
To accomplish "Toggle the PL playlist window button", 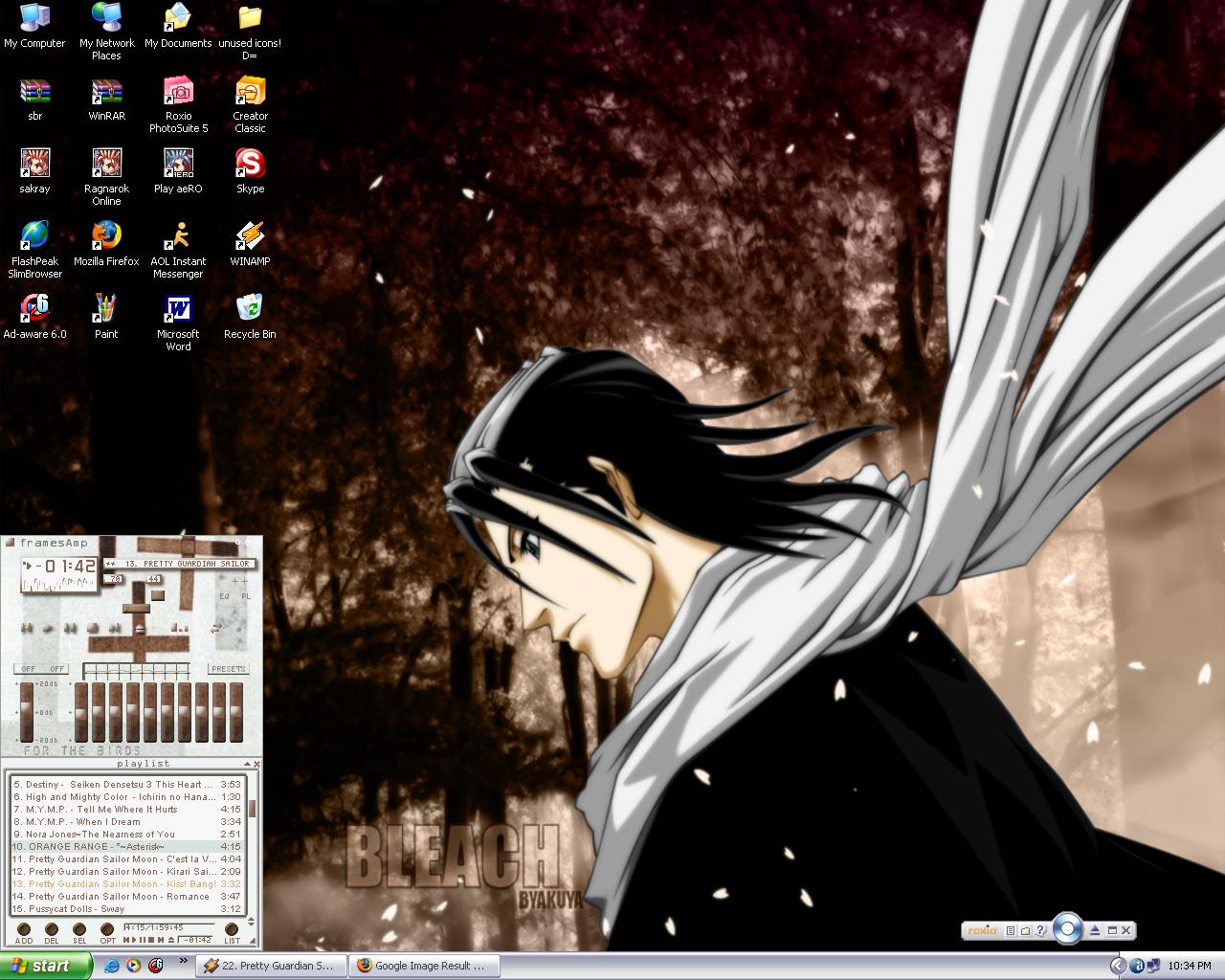I will 246,596.
